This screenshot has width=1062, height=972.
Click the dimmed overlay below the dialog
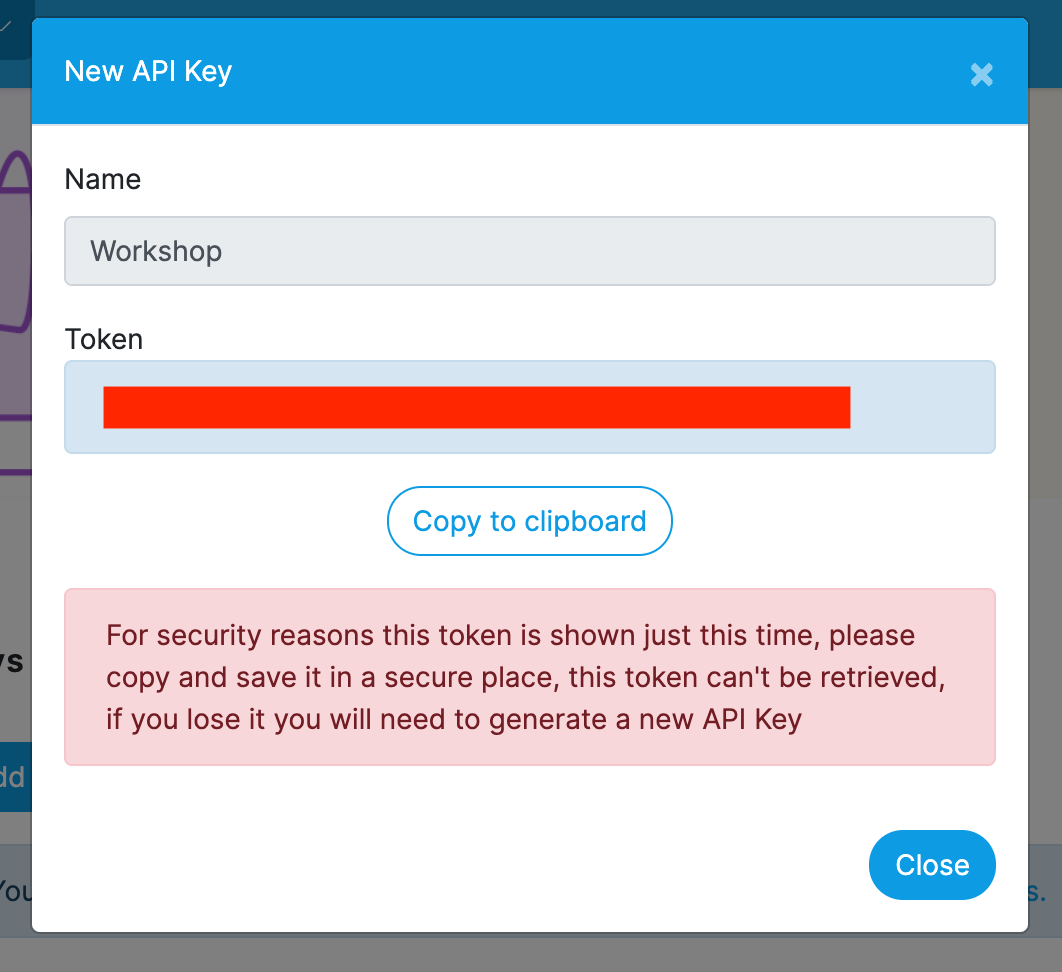pos(531,955)
